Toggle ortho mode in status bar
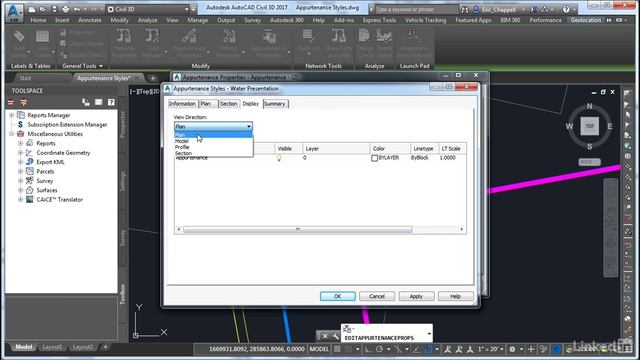Viewport: 640px width, 360px height. pos(368,349)
